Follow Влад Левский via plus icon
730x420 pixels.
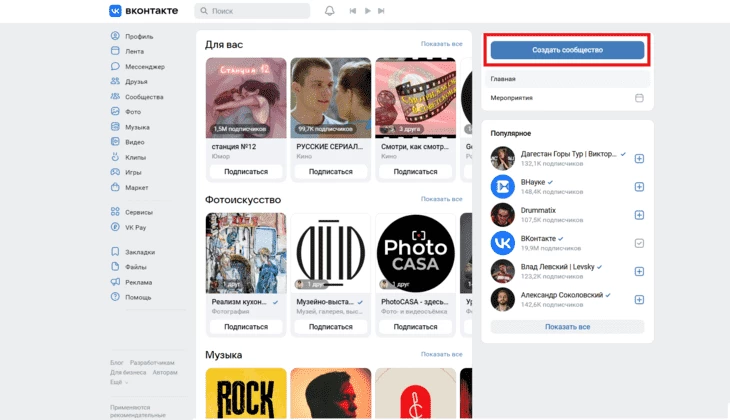(x=639, y=271)
